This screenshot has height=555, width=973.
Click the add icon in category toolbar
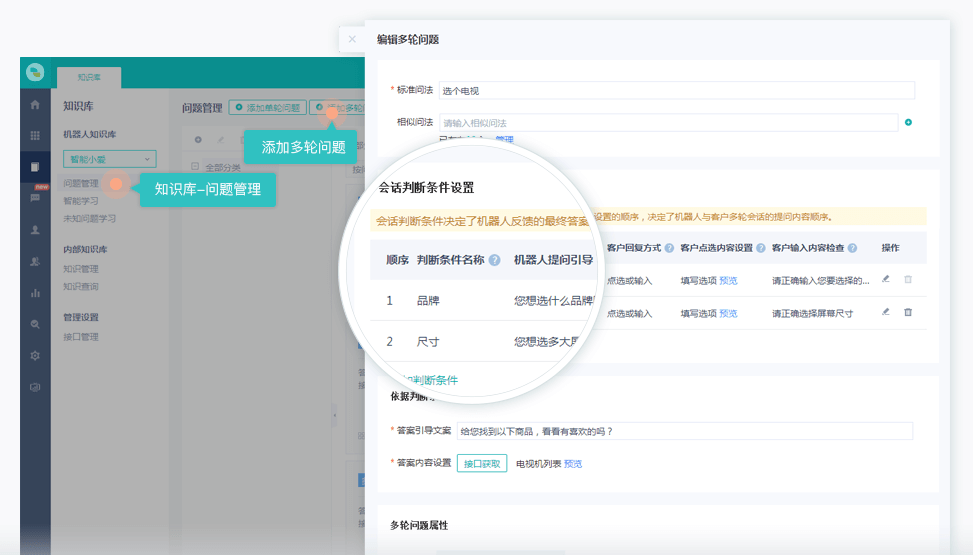click(x=198, y=140)
